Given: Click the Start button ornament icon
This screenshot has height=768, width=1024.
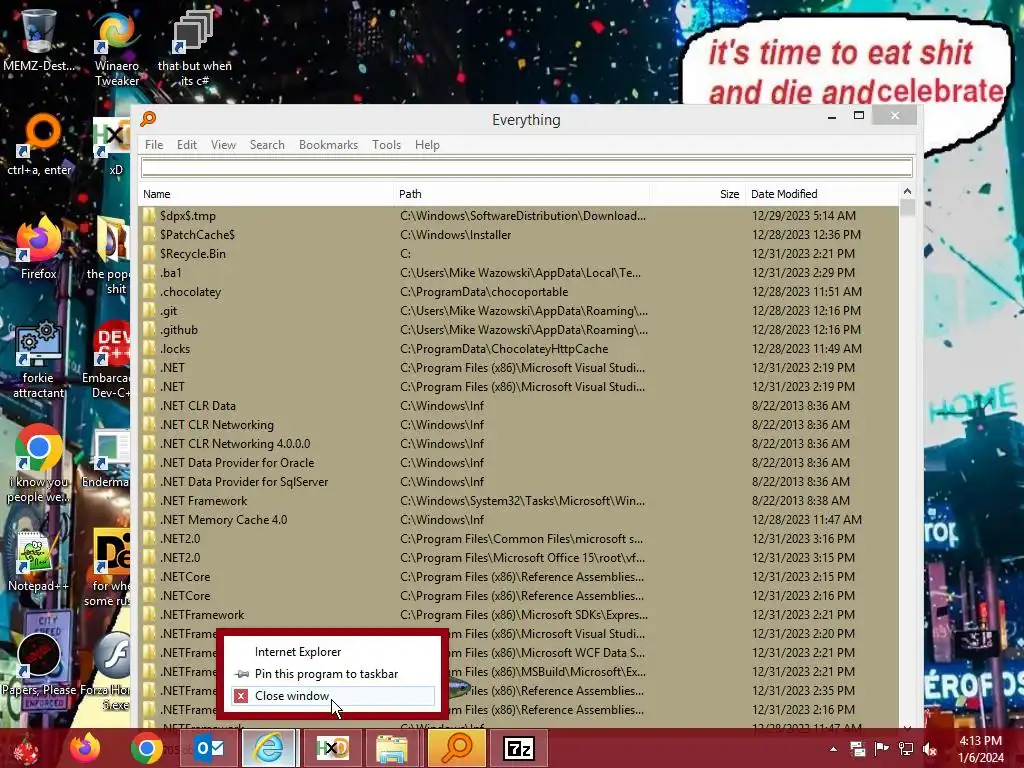Looking at the screenshot, I should (x=26, y=749).
